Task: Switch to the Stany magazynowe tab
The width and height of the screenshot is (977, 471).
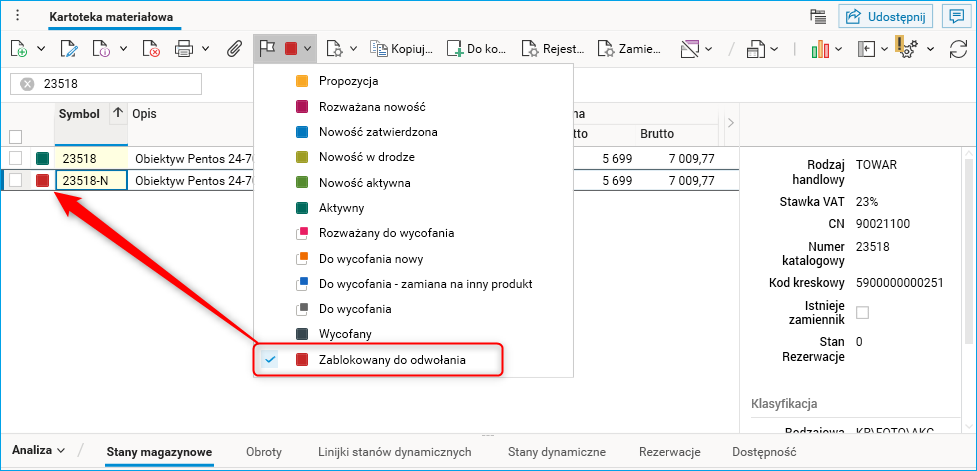Action: [160, 452]
